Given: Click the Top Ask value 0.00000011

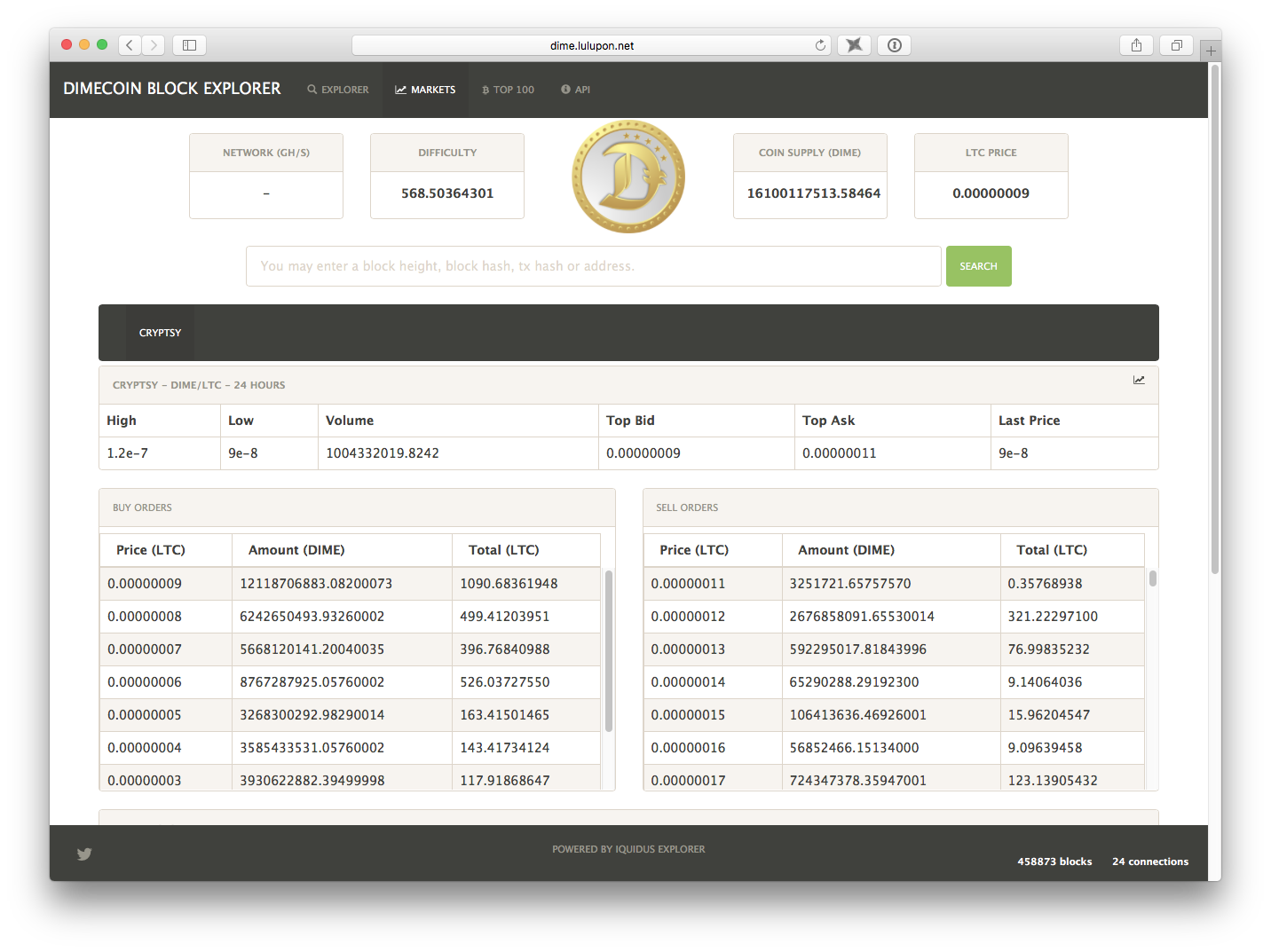Looking at the screenshot, I should (x=840, y=453).
